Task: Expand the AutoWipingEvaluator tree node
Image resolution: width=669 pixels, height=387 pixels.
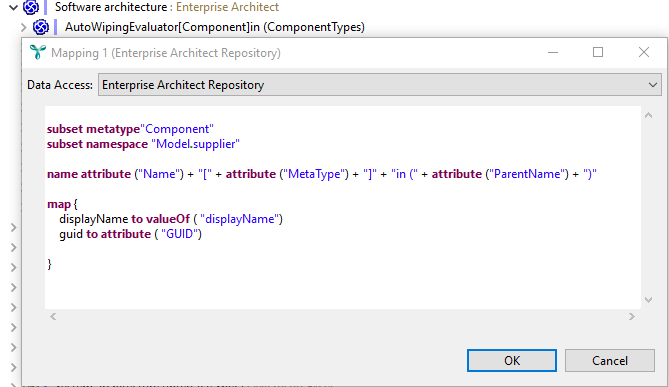Action: pos(23,27)
